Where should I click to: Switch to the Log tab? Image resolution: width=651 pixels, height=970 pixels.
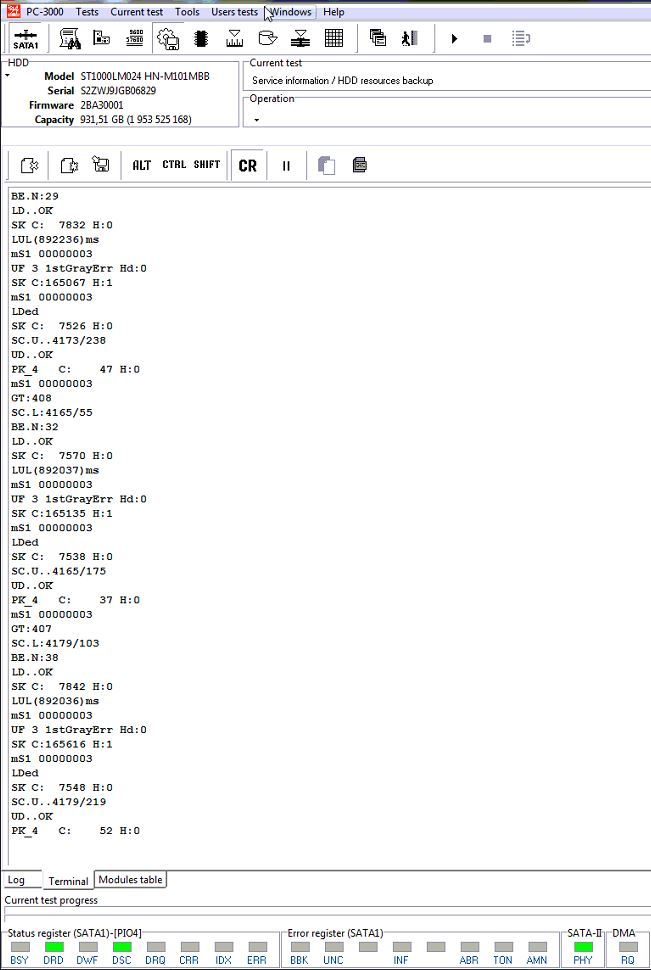(x=17, y=880)
